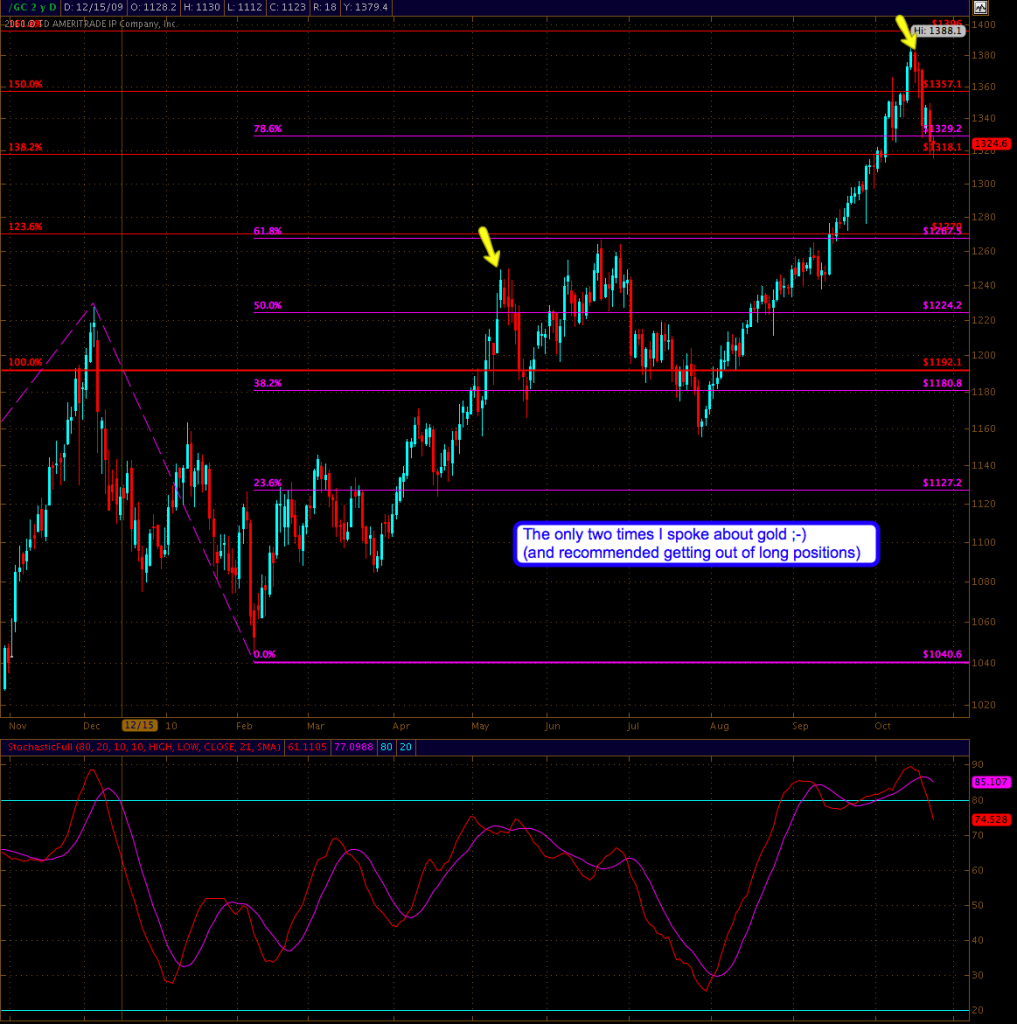This screenshot has width=1017, height=1024.
Task: Click the 50.0% retracement label
Action: tap(268, 305)
